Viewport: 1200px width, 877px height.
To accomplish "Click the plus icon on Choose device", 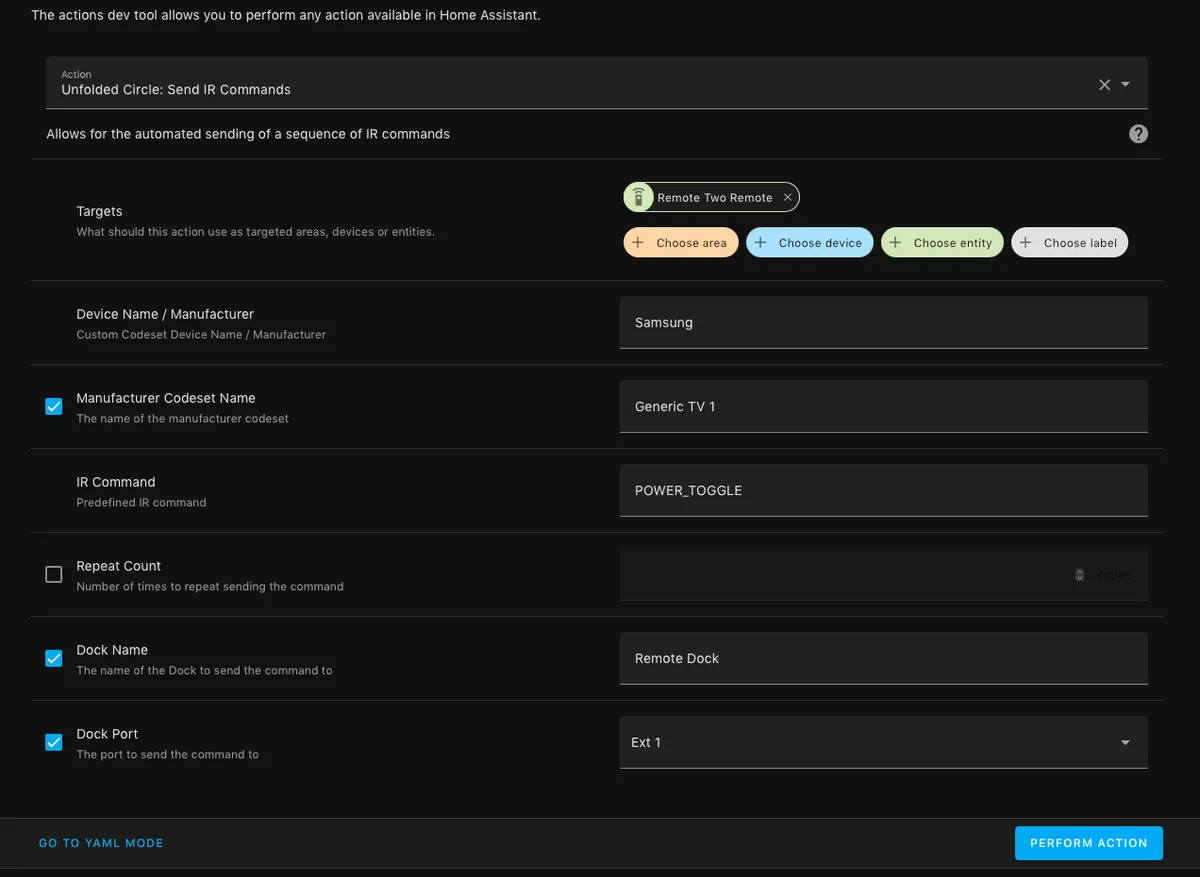I will 760,243.
